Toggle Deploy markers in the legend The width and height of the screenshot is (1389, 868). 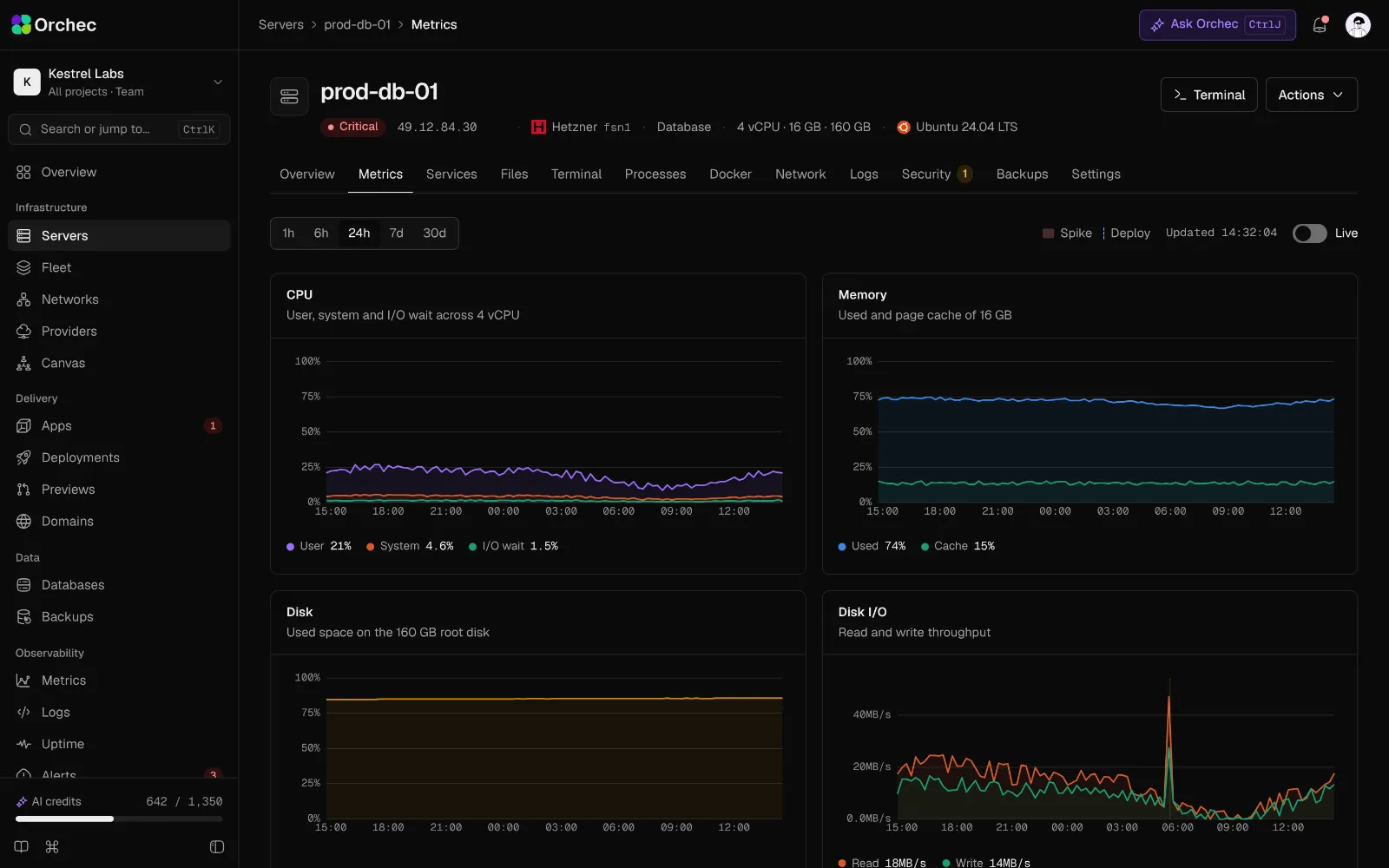(x=1126, y=233)
